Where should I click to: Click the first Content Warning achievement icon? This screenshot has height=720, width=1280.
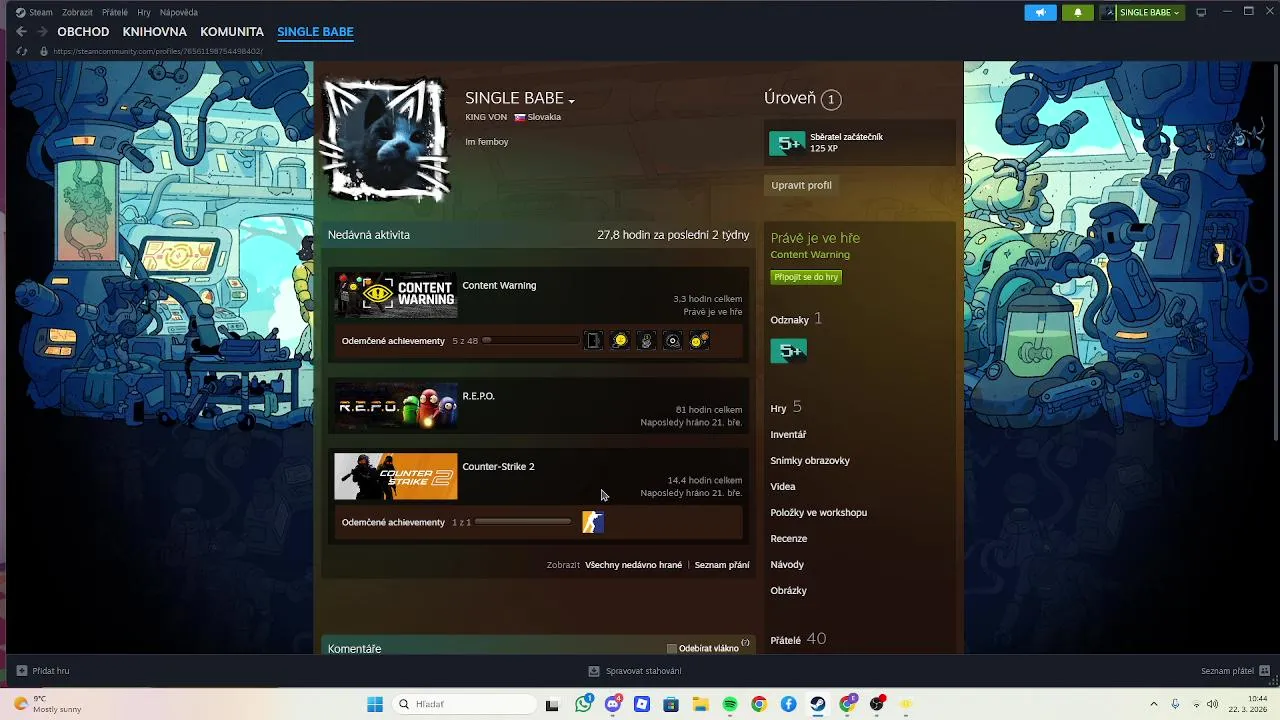tap(594, 341)
